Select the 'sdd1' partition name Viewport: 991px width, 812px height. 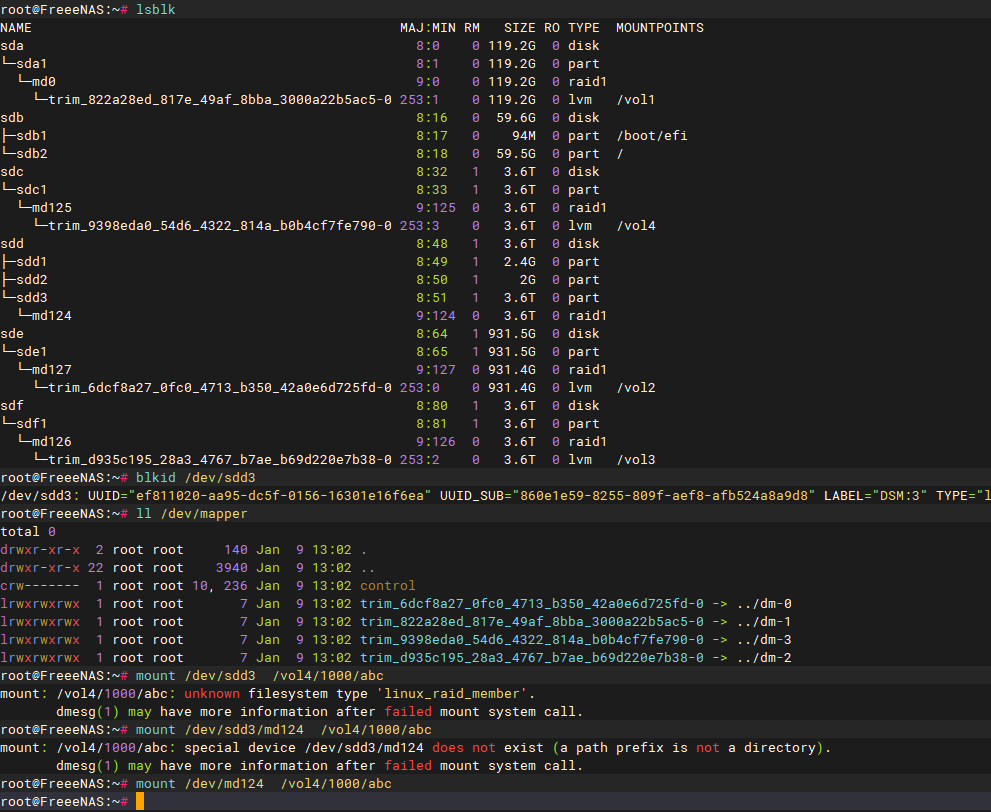pyautogui.click(x=32, y=262)
